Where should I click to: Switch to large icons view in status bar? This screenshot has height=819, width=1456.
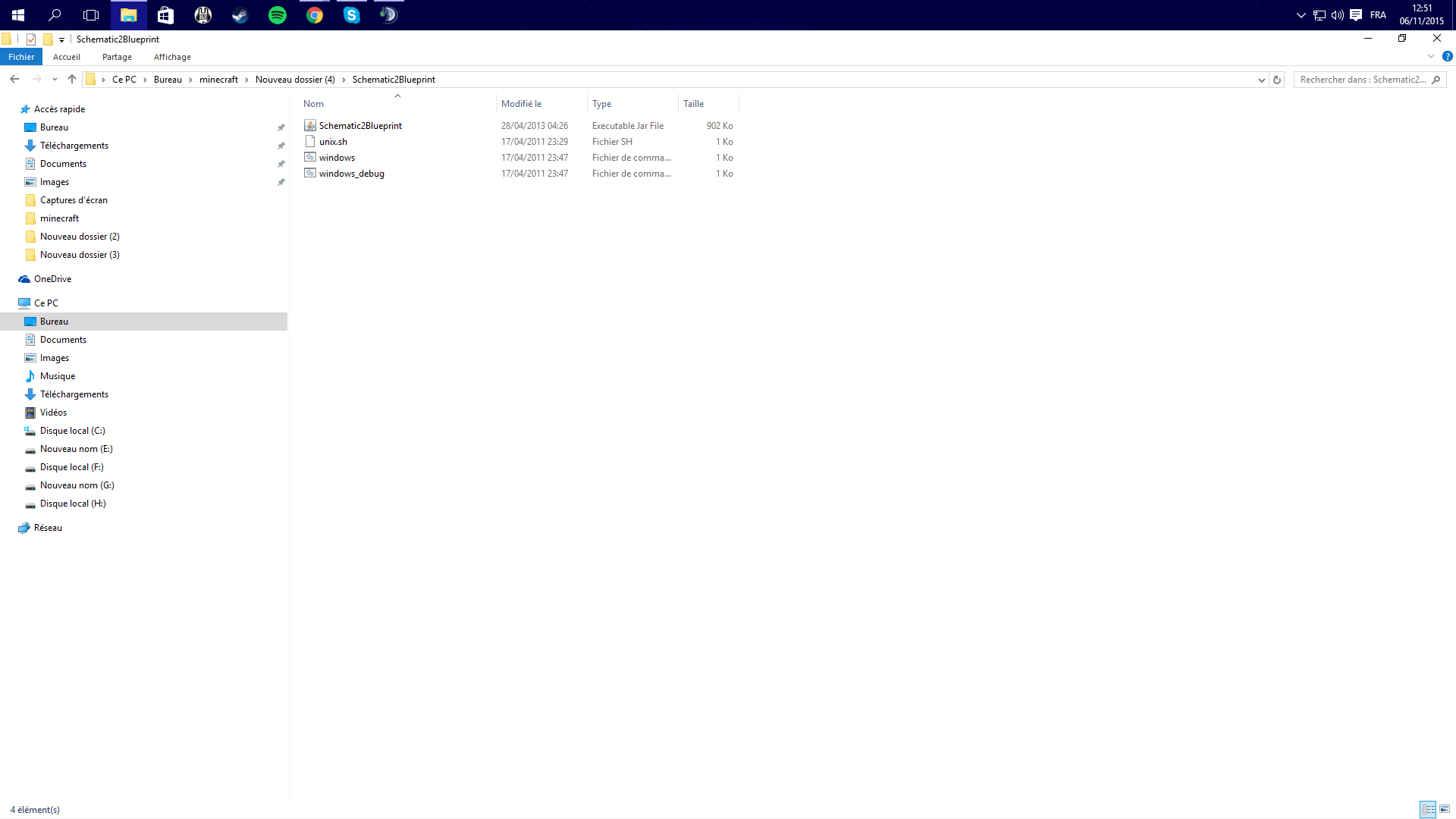1445,809
